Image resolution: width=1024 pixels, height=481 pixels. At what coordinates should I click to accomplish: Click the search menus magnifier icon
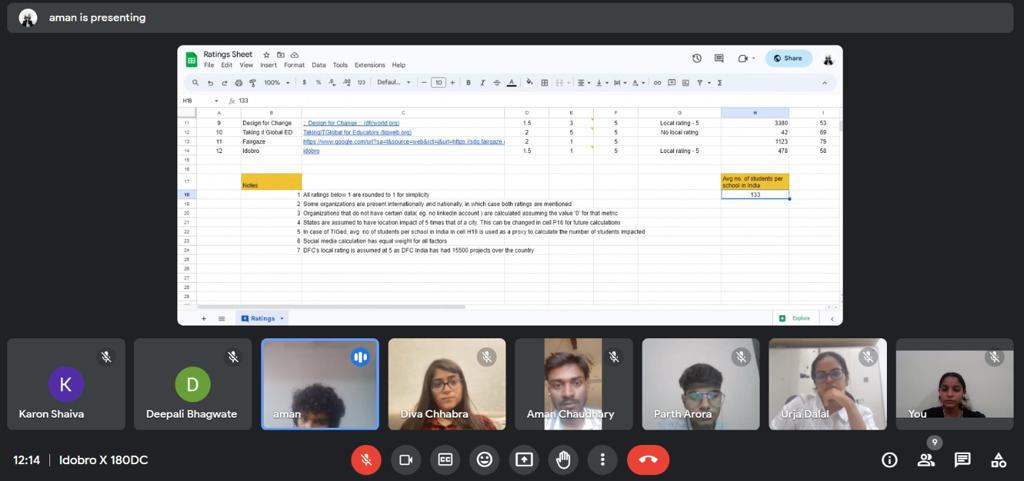pos(195,83)
